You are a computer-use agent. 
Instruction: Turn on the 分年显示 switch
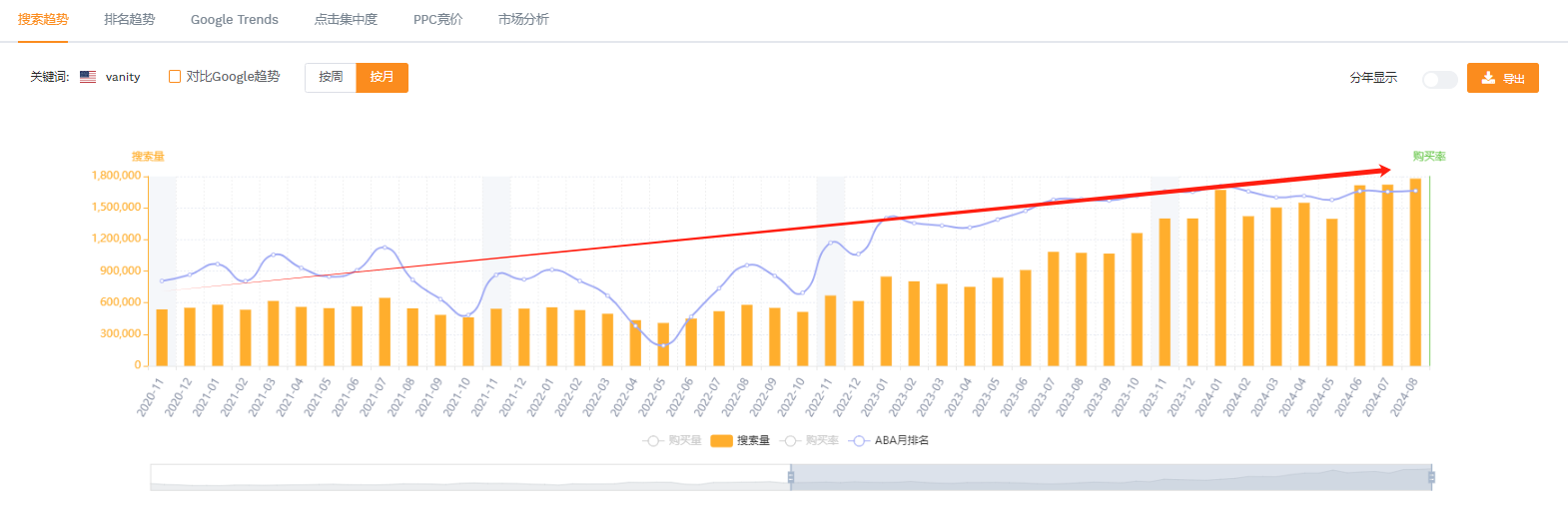click(1440, 79)
